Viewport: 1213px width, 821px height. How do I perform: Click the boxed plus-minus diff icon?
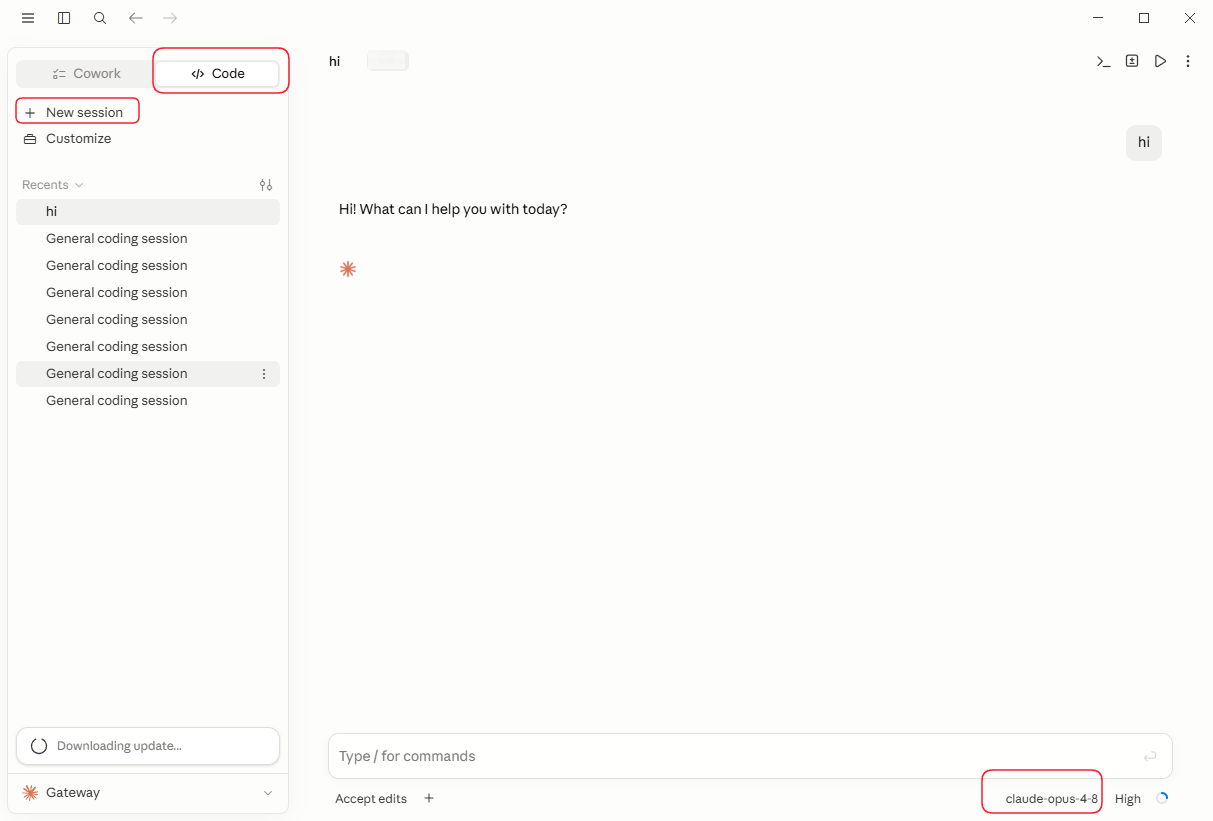pyautogui.click(x=1132, y=61)
